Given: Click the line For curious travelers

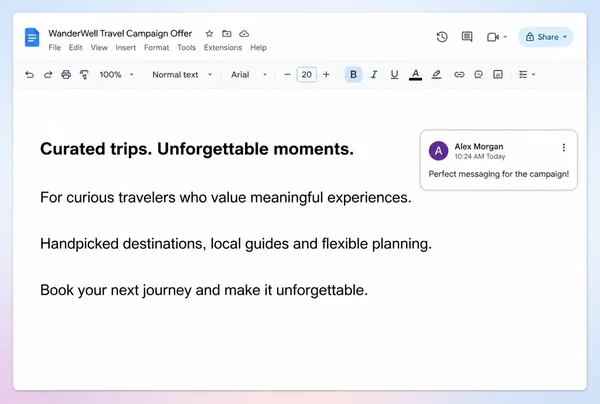Looking at the screenshot, I should click(x=226, y=198).
